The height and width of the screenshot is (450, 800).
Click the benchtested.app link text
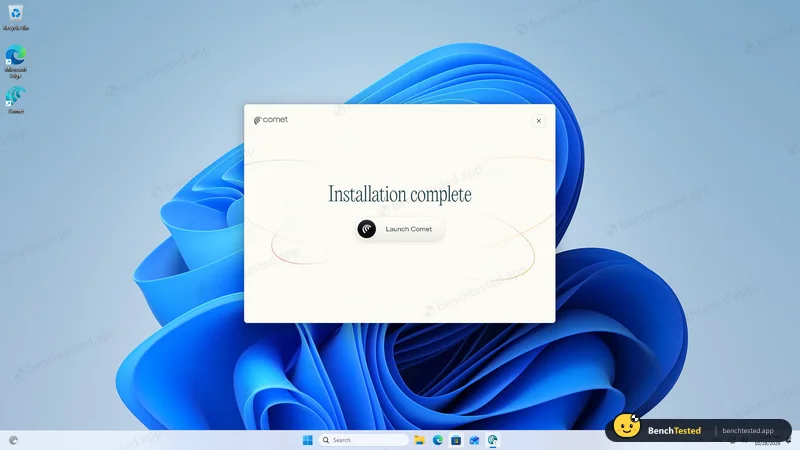coord(748,431)
